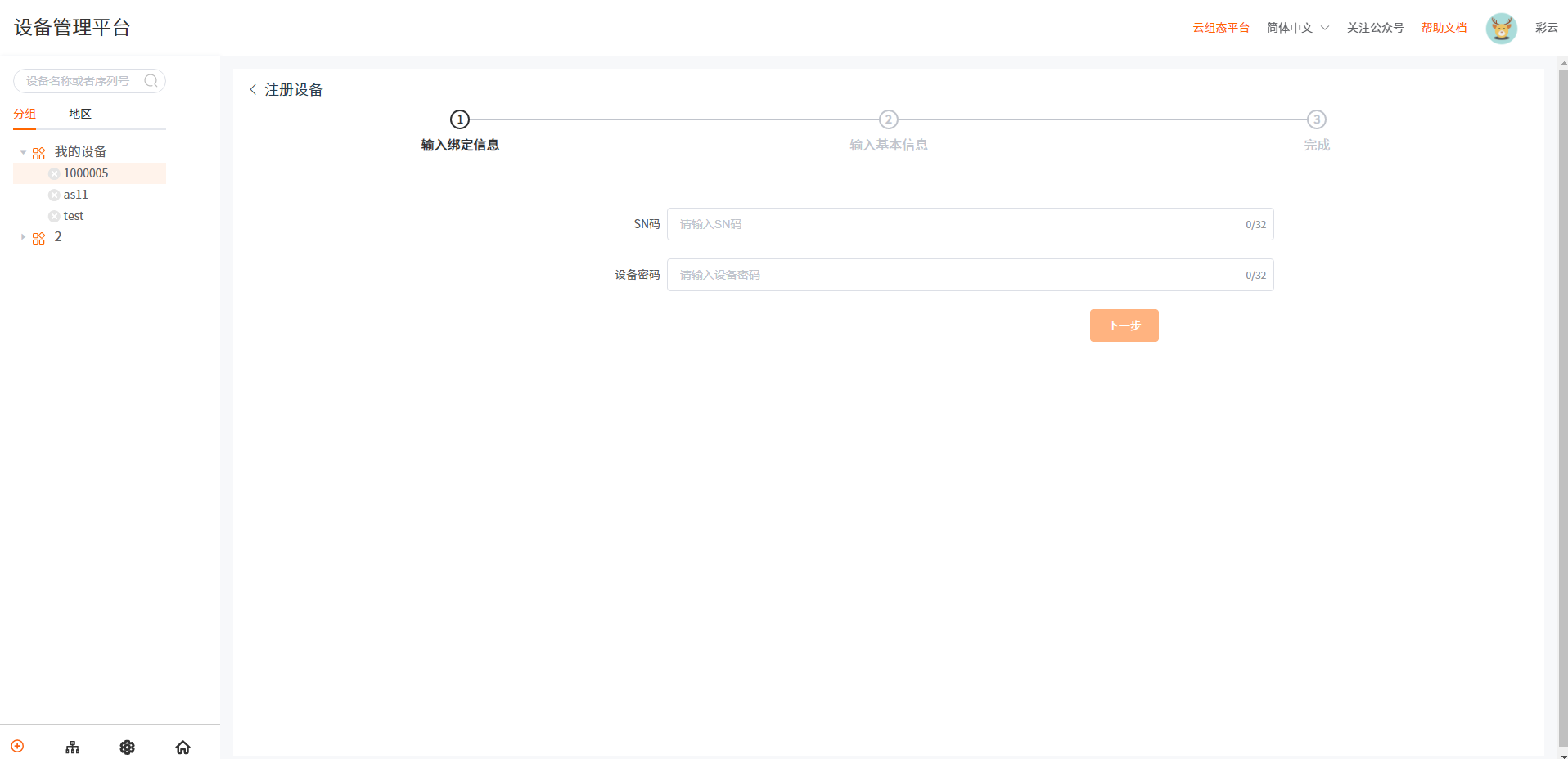Click the user avatar picture
This screenshot has height=759, width=1568.
click(1501, 28)
